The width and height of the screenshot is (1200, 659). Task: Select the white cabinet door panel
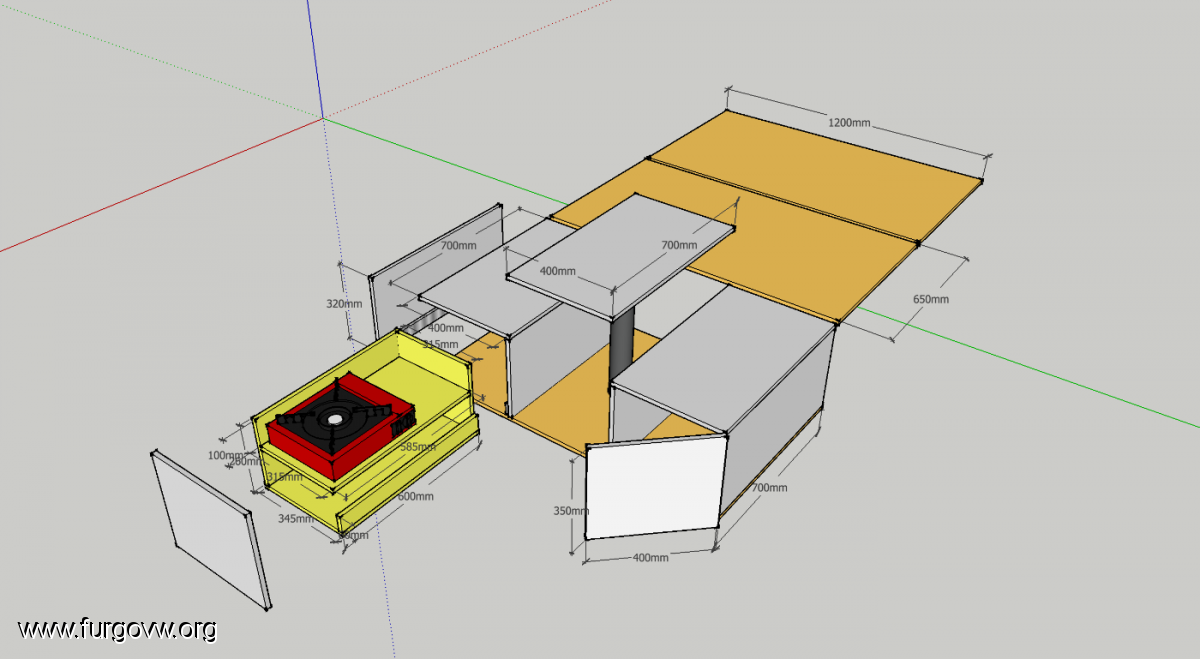[x=655, y=486]
